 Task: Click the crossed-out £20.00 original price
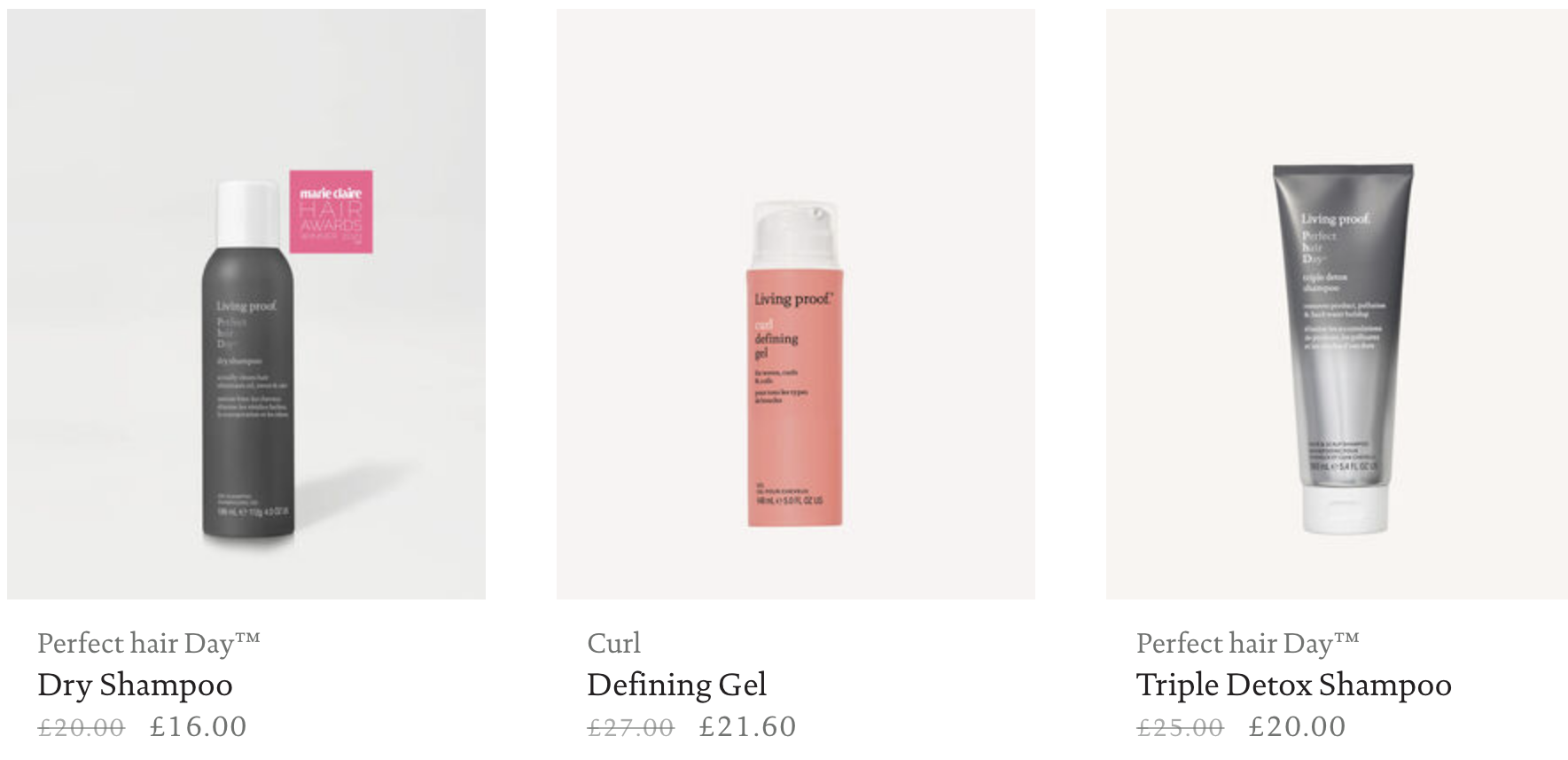click(x=82, y=727)
